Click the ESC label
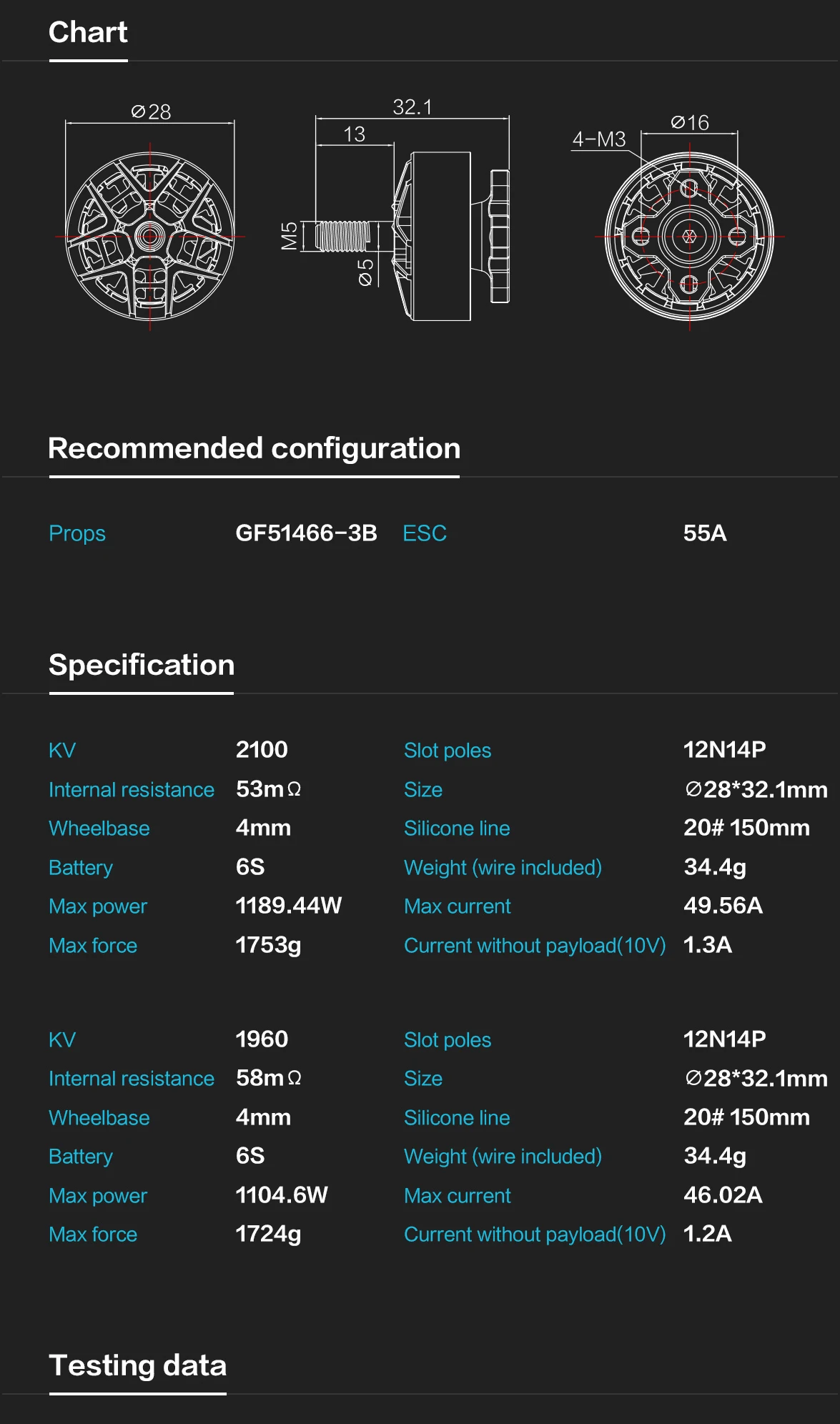 pyautogui.click(x=425, y=533)
